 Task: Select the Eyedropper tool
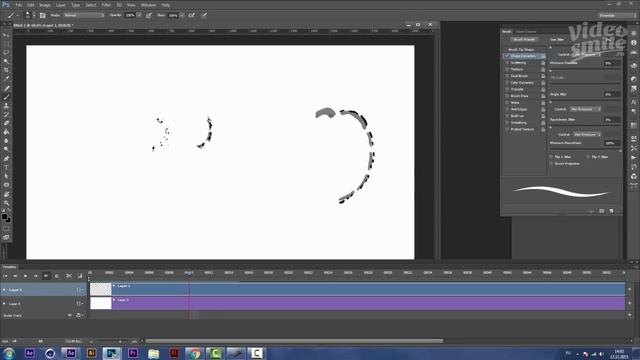click(6, 79)
